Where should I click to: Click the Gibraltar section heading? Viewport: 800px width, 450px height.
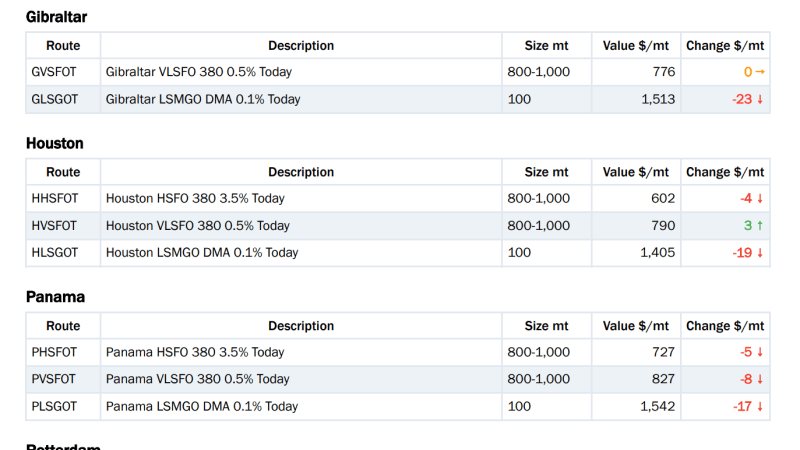point(56,17)
